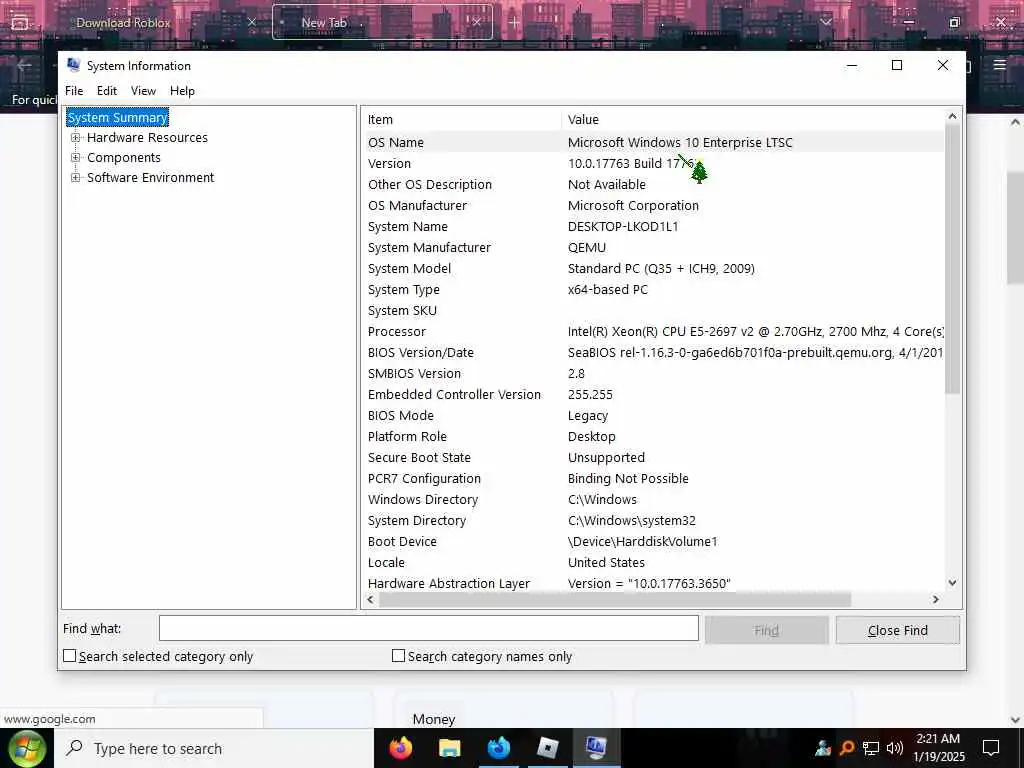Open Roblox from the taskbar
The width and height of the screenshot is (1024, 768).
click(x=547, y=748)
